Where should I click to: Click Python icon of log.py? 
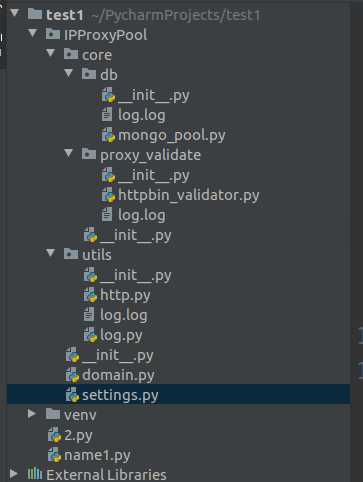pyautogui.click(x=90, y=335)
